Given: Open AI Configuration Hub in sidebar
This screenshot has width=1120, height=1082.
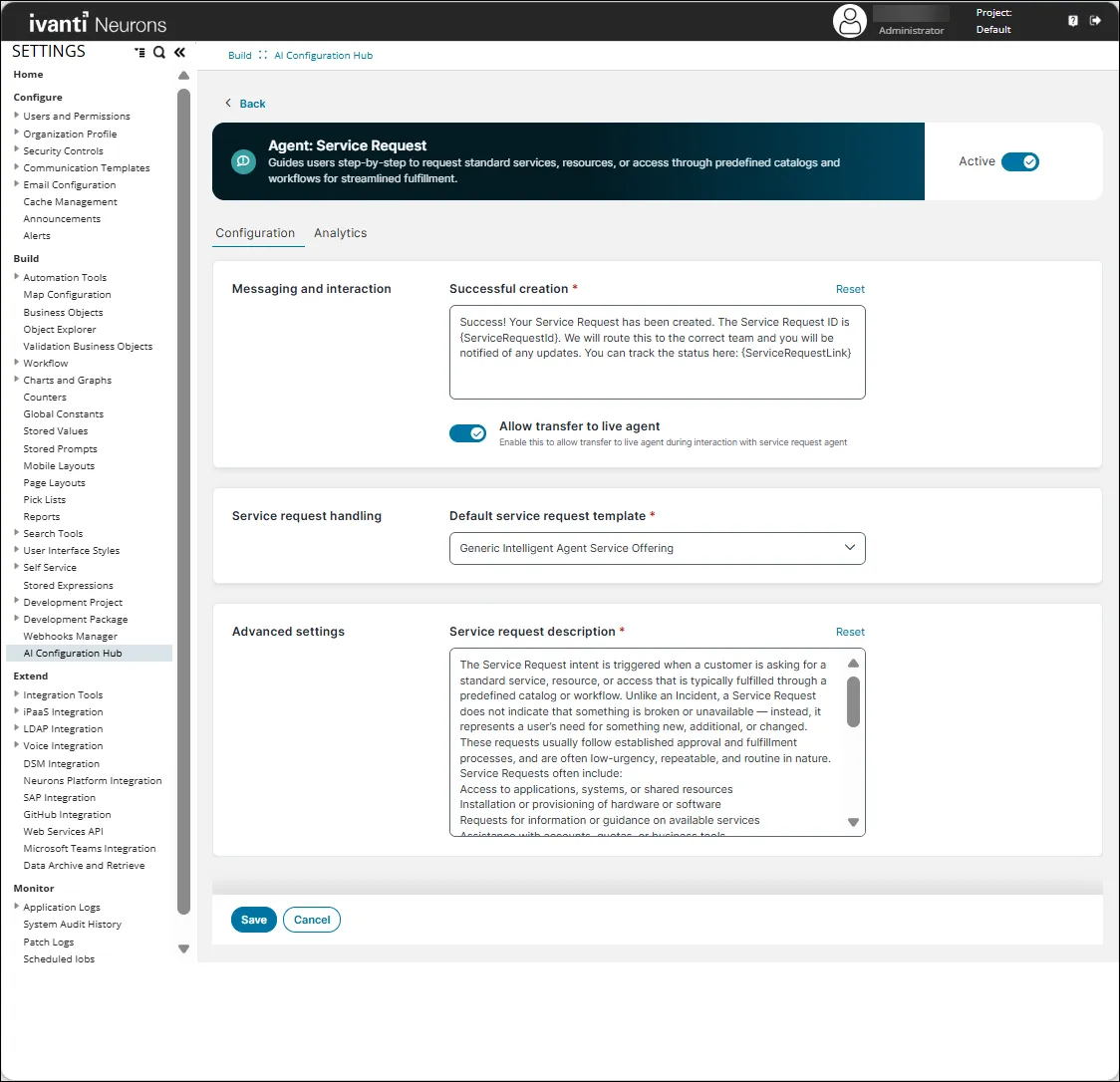Looking at the screenshot, I should pyautogui.click(x=72, y=654).
